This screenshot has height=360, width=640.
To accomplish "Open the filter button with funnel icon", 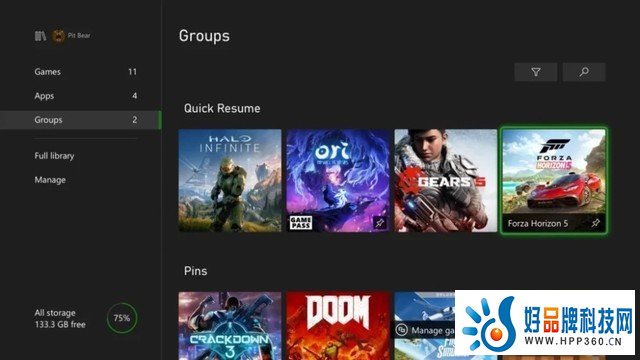I will click(536, 72).
